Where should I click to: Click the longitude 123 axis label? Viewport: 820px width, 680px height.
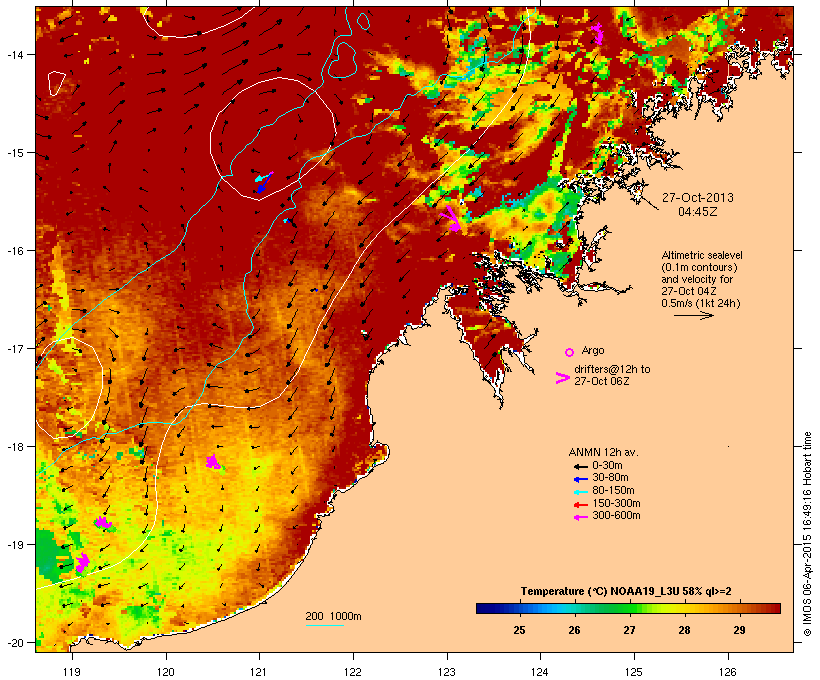pyautogui.click(x=447, y=672)
